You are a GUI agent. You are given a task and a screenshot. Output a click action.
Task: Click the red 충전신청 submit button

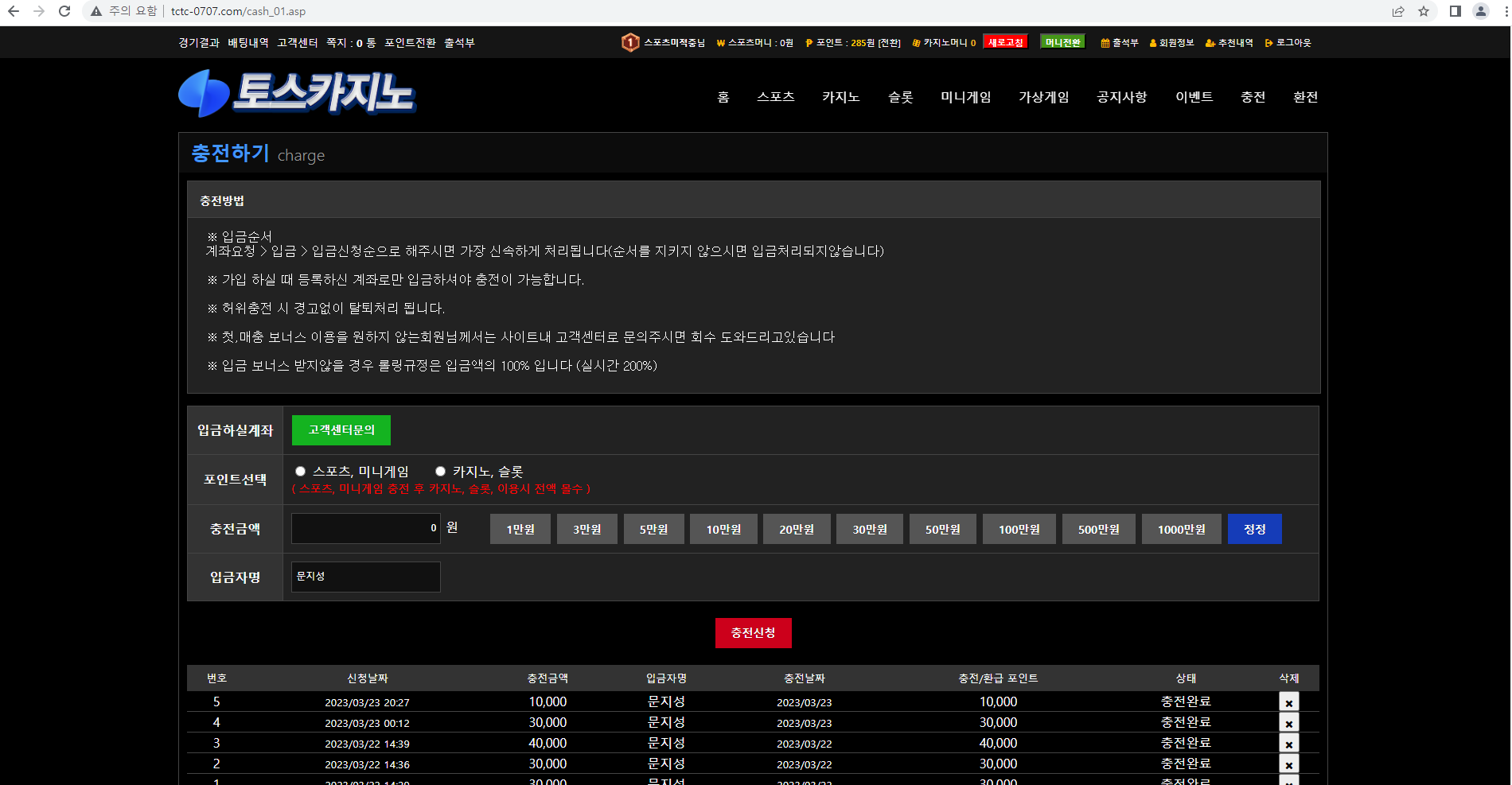(x=753, y=633)
